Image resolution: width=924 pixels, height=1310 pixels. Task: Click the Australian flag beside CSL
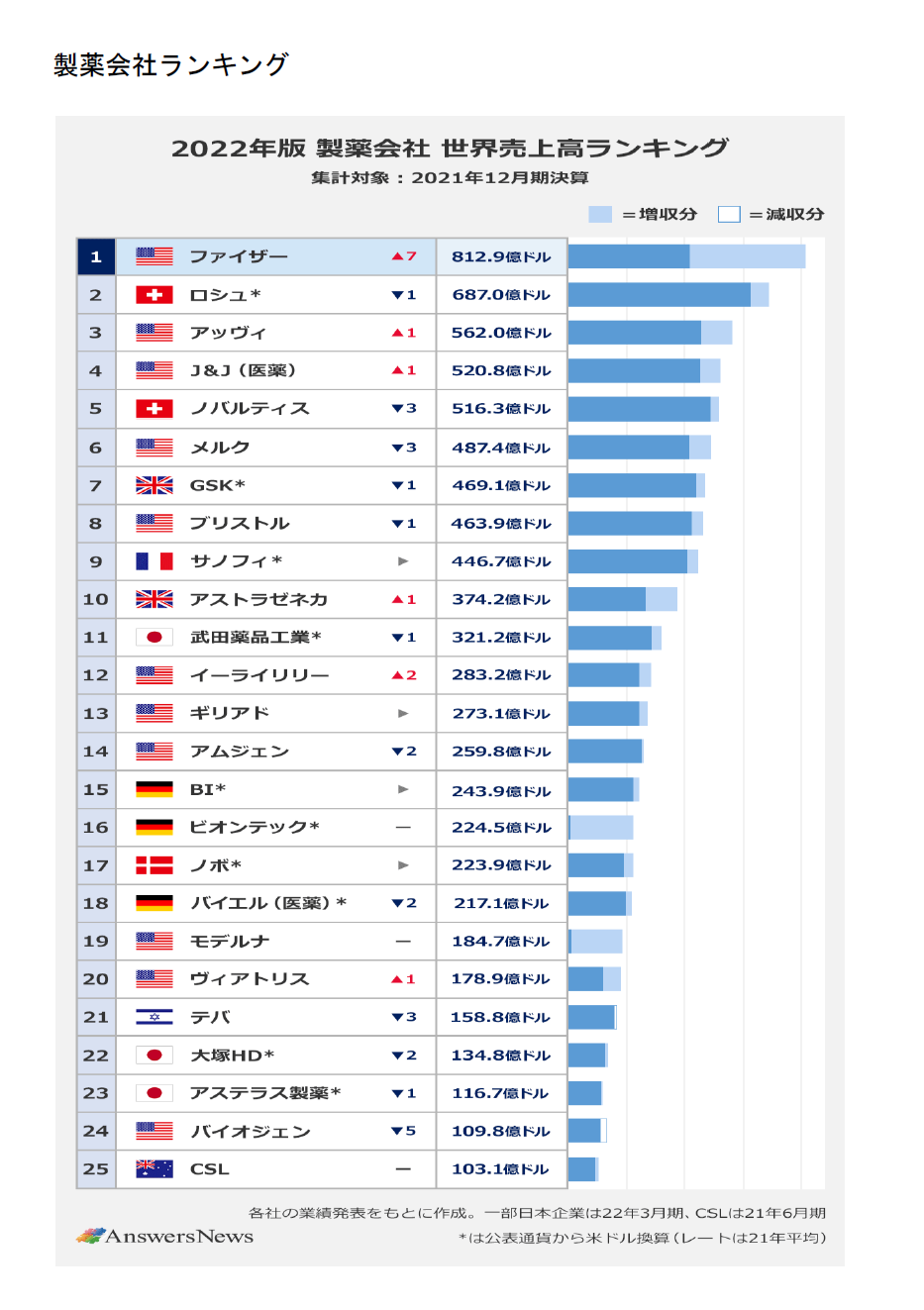[x=154, y=1169]
